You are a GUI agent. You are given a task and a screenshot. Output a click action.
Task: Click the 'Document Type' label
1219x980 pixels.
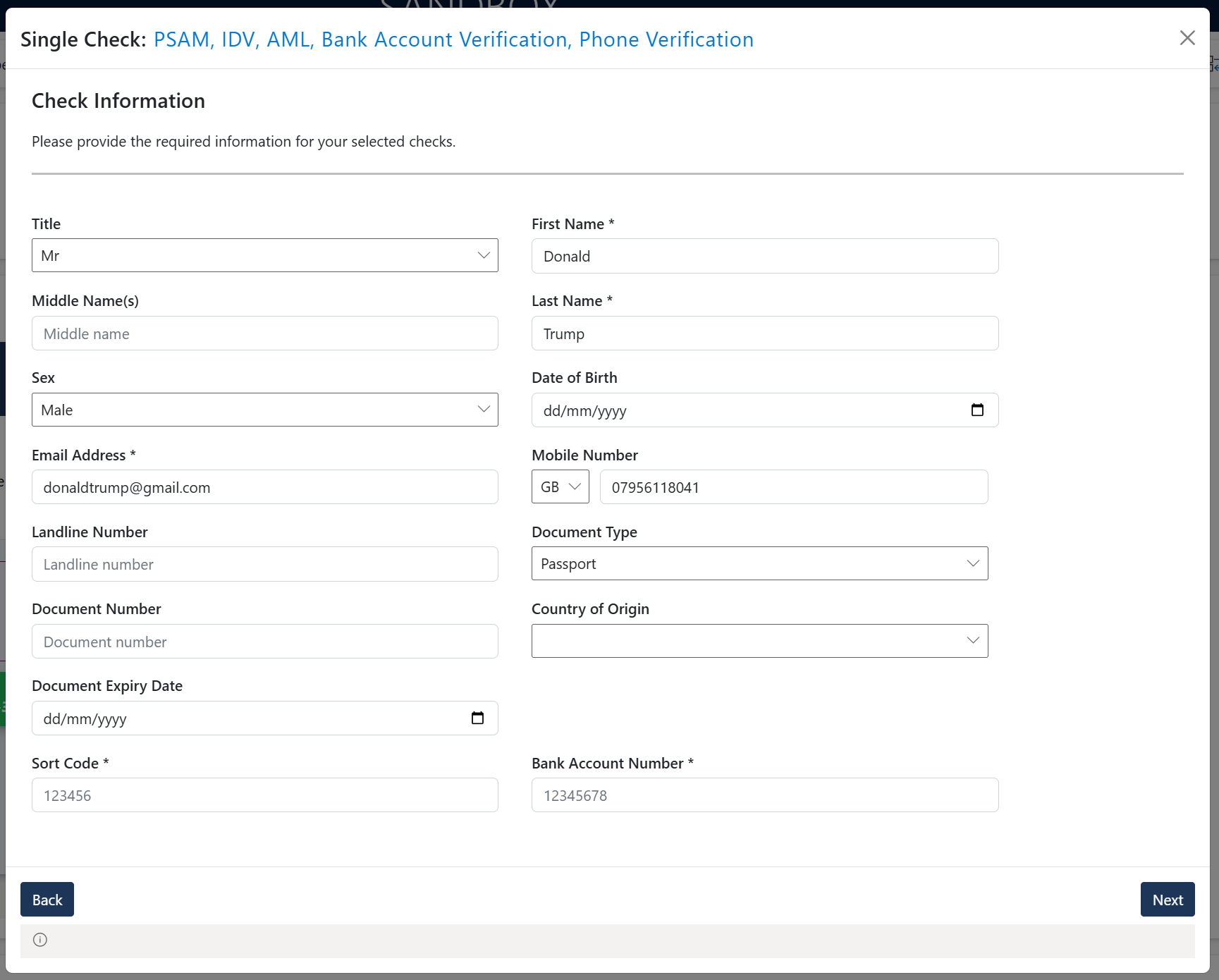584,532
